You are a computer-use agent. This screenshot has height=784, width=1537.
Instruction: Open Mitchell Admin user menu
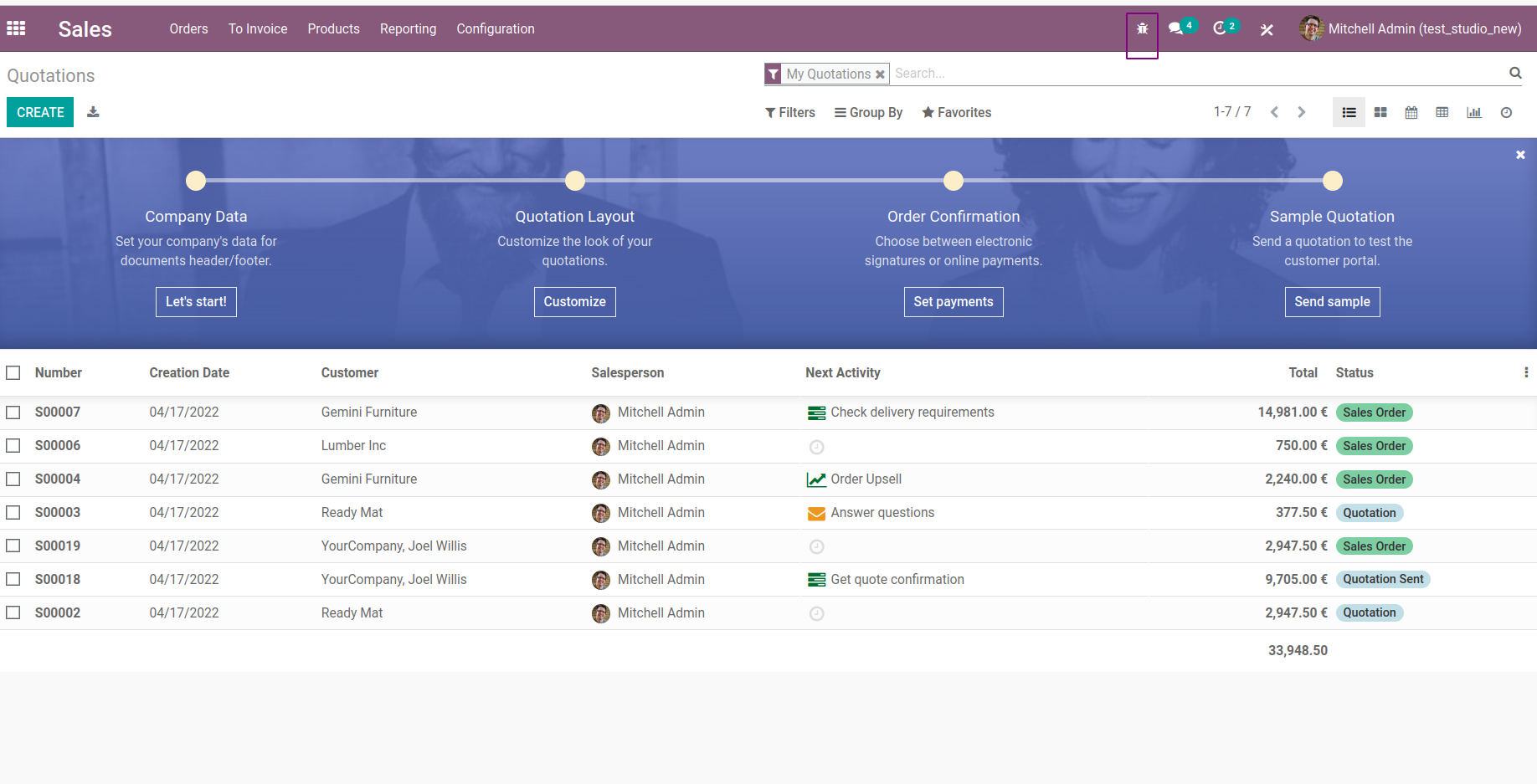coord(1411,28)
